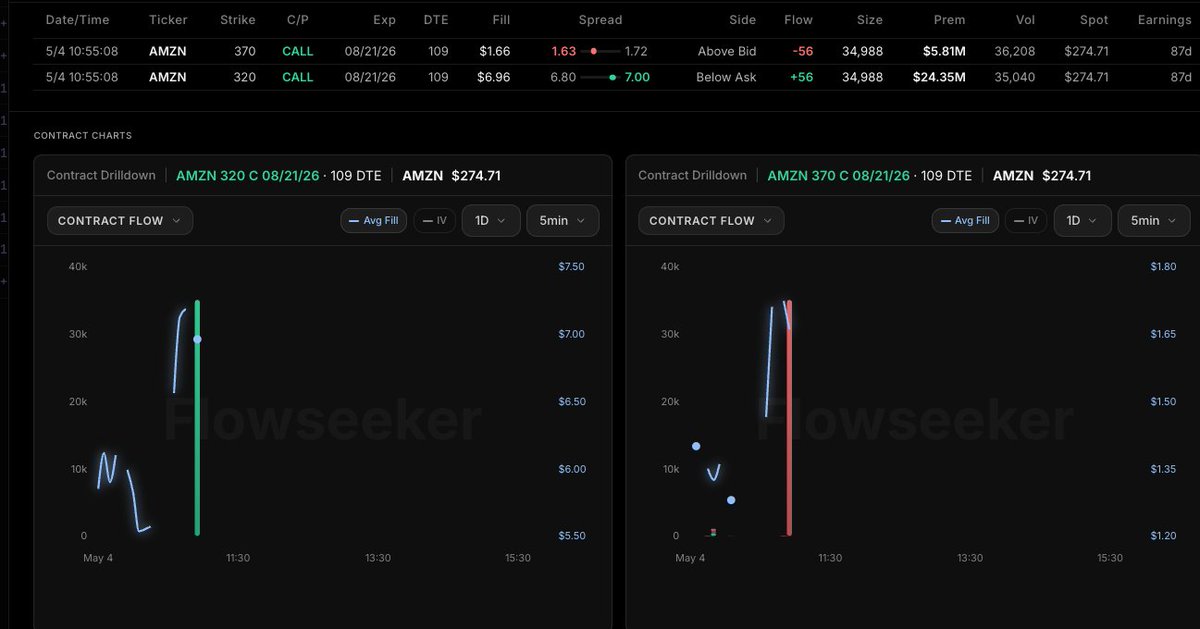1200x629 pixels.
Task: Click the -56 flow value
Action: pyautogui.click(x=801, y=51)
